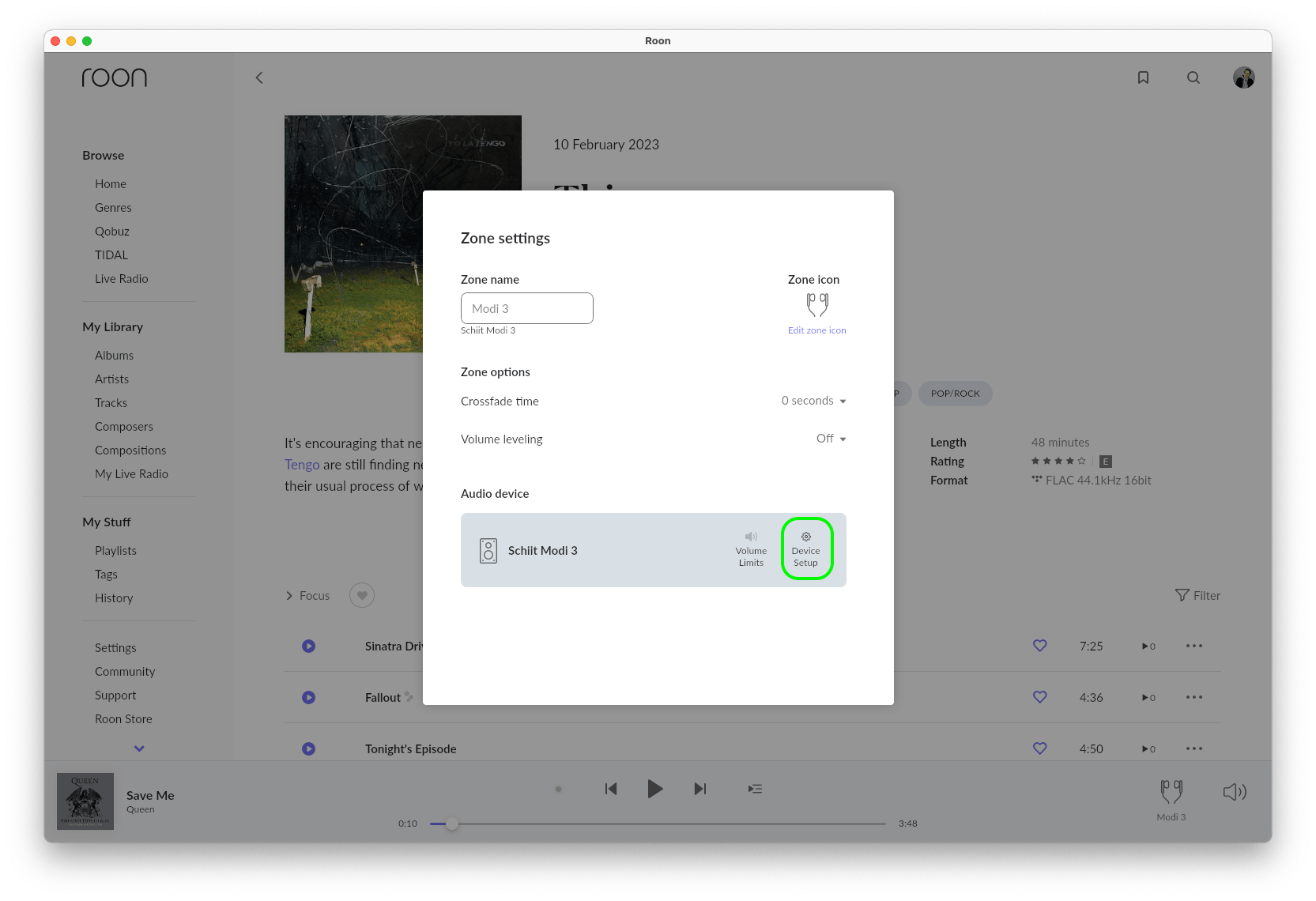Click the 7:25 track's play count
Viewport: 1316px width, 901px height.
click(1148, 647)
